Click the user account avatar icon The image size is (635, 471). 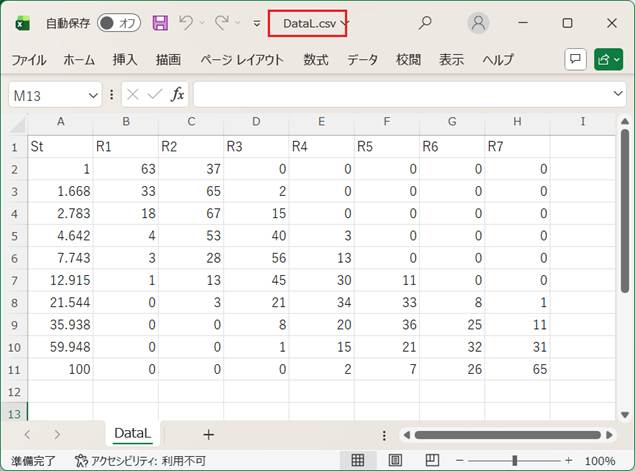coord(479,23)
